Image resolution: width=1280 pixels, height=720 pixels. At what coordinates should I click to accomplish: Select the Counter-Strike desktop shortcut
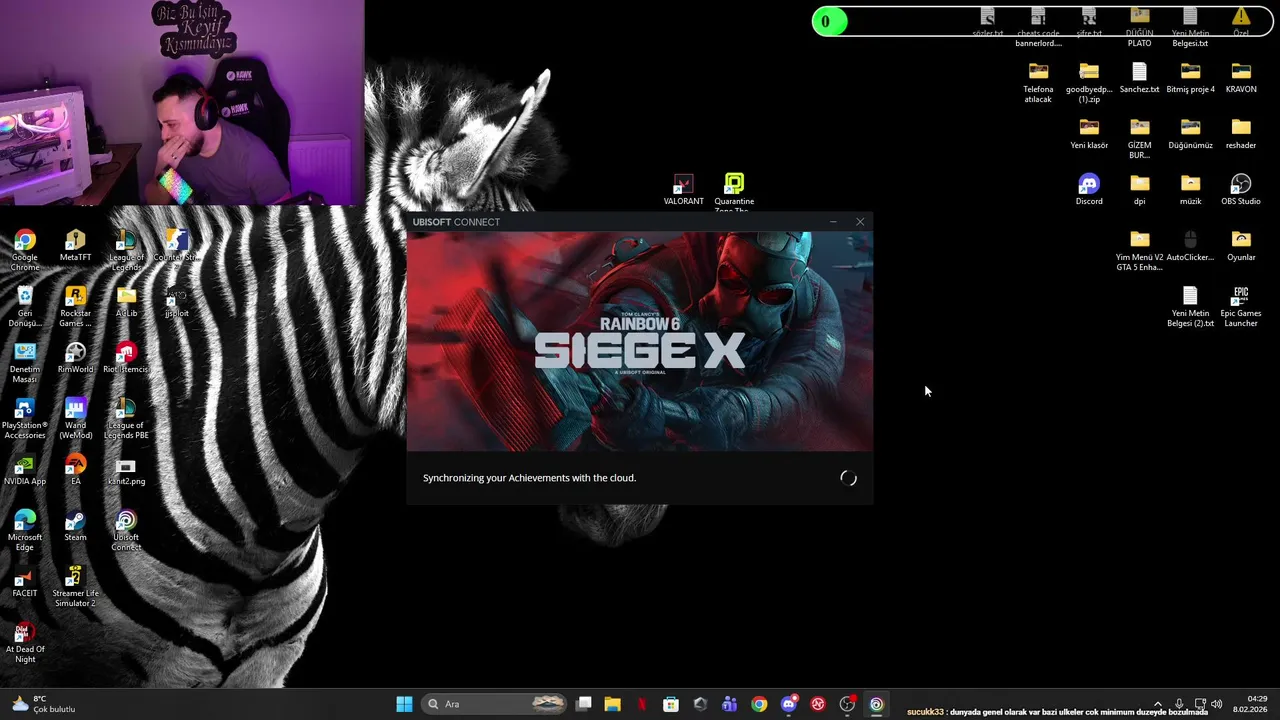point(176,246)
